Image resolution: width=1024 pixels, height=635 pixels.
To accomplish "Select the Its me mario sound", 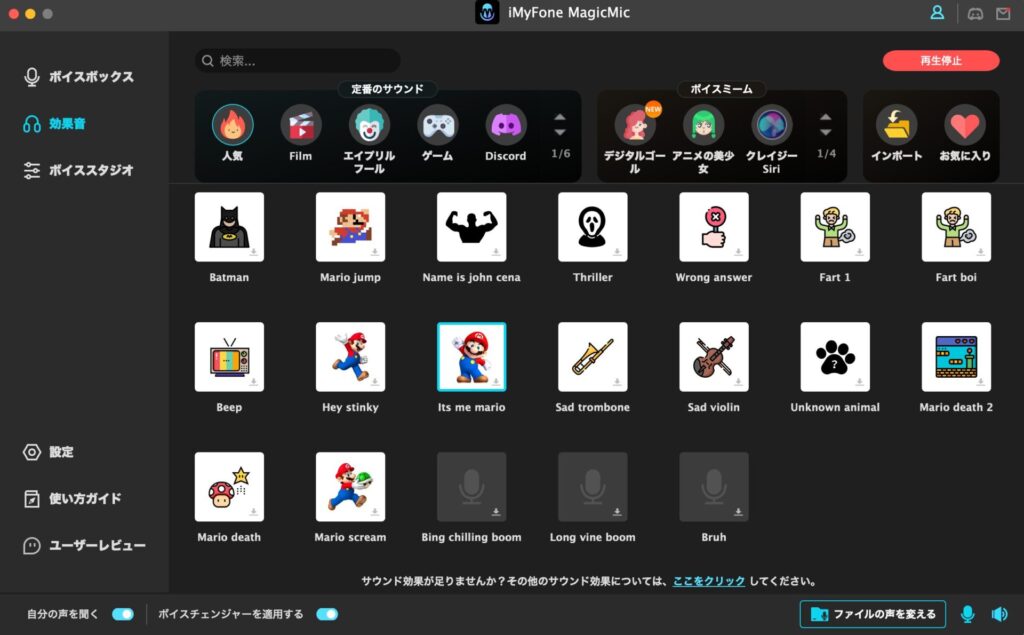I will (x=472, y=357).
